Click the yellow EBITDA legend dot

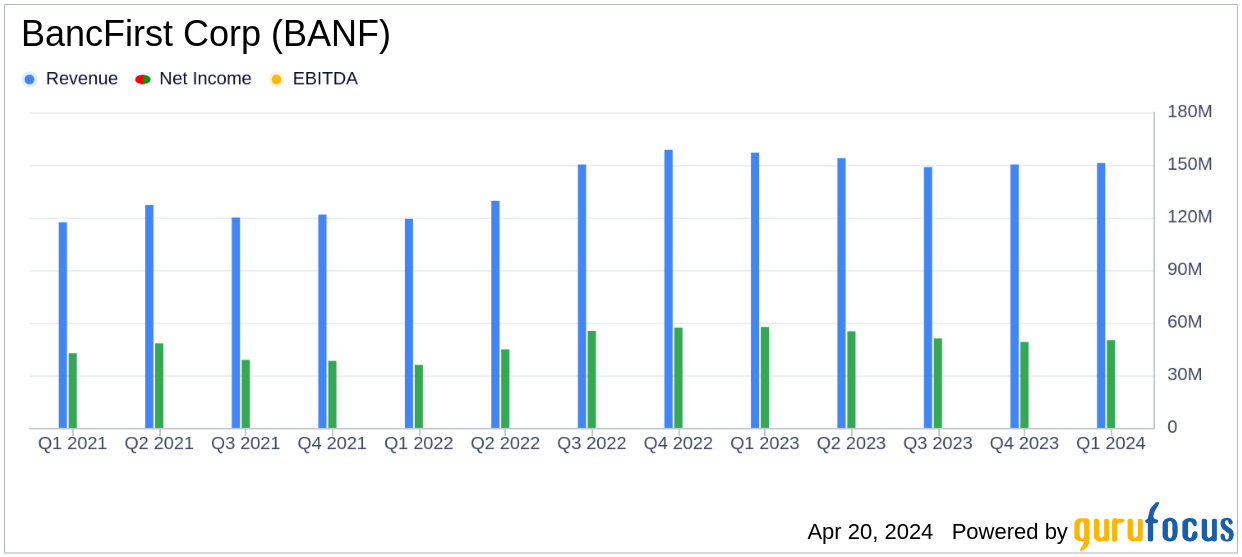click(x=276, y=79)
